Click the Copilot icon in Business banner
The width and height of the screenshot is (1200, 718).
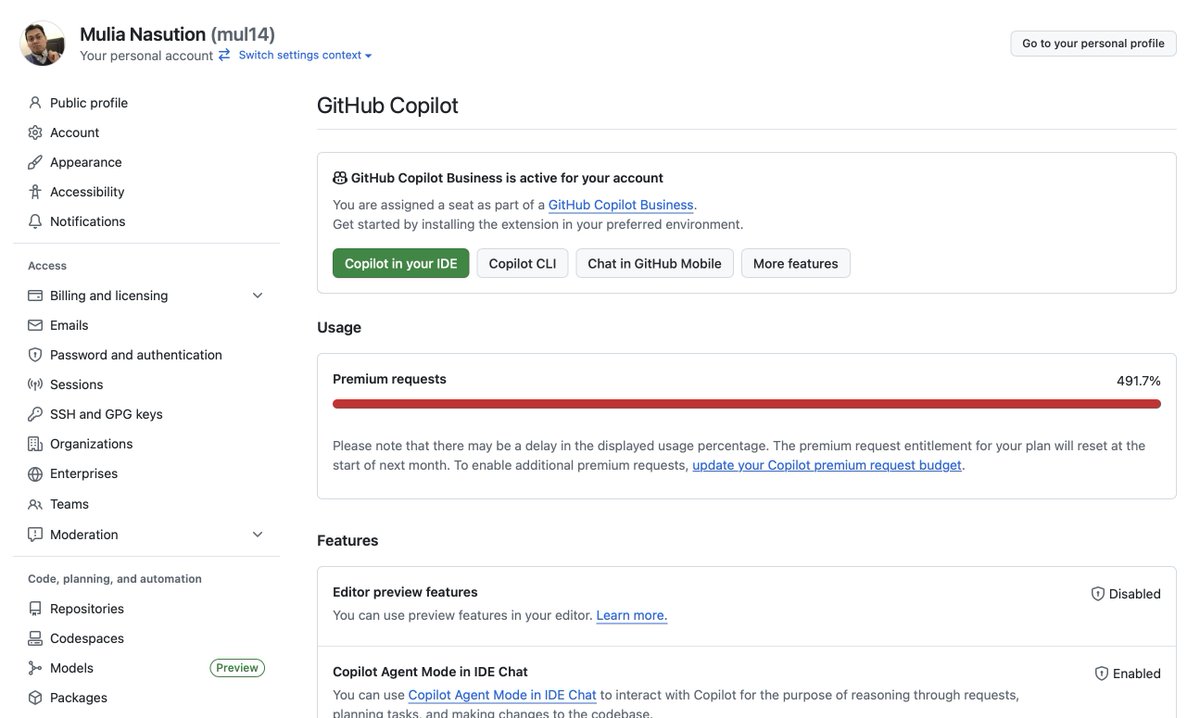340,178
